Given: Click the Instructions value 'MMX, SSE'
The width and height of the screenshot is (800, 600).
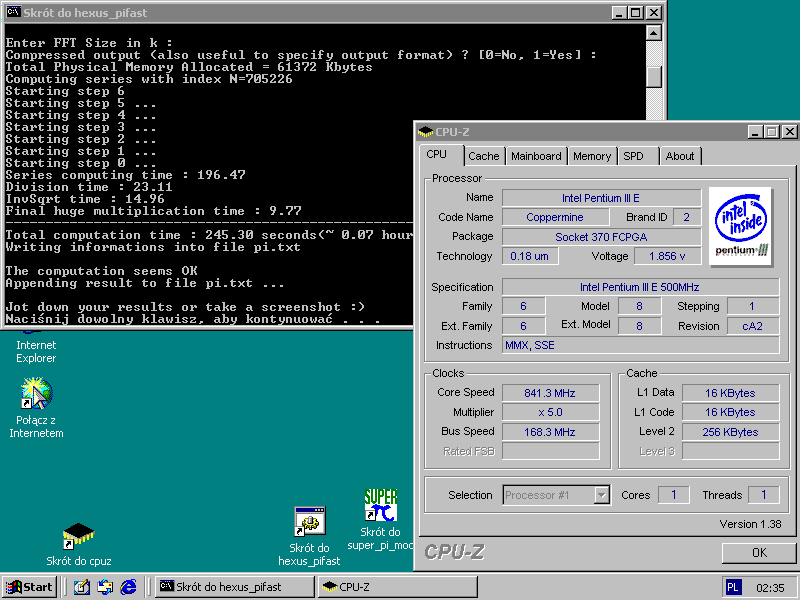Looking at the screenshot, I should pos(640,345).
